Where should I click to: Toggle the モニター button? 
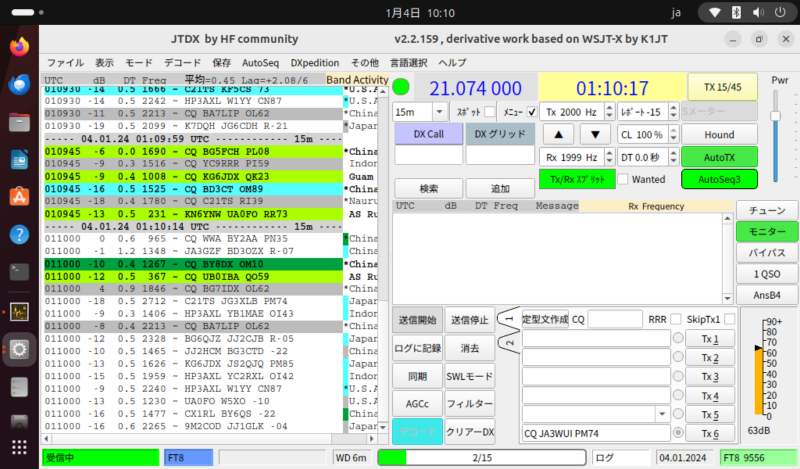pyautogui.click(x=767, y=232)
